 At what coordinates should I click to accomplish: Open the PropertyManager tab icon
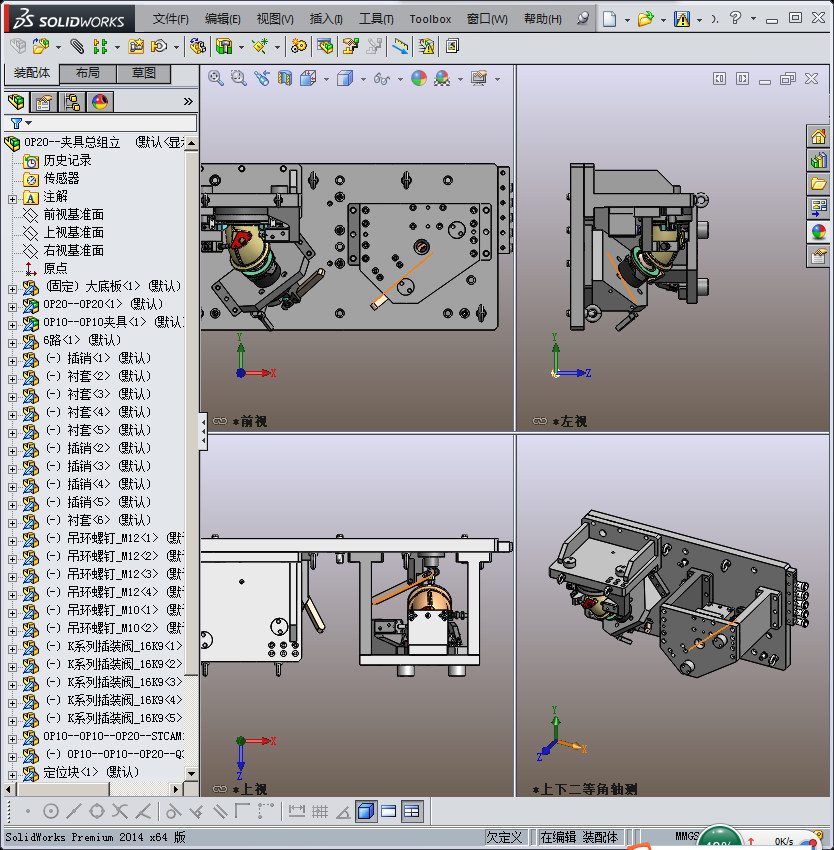tap(43, 101)
